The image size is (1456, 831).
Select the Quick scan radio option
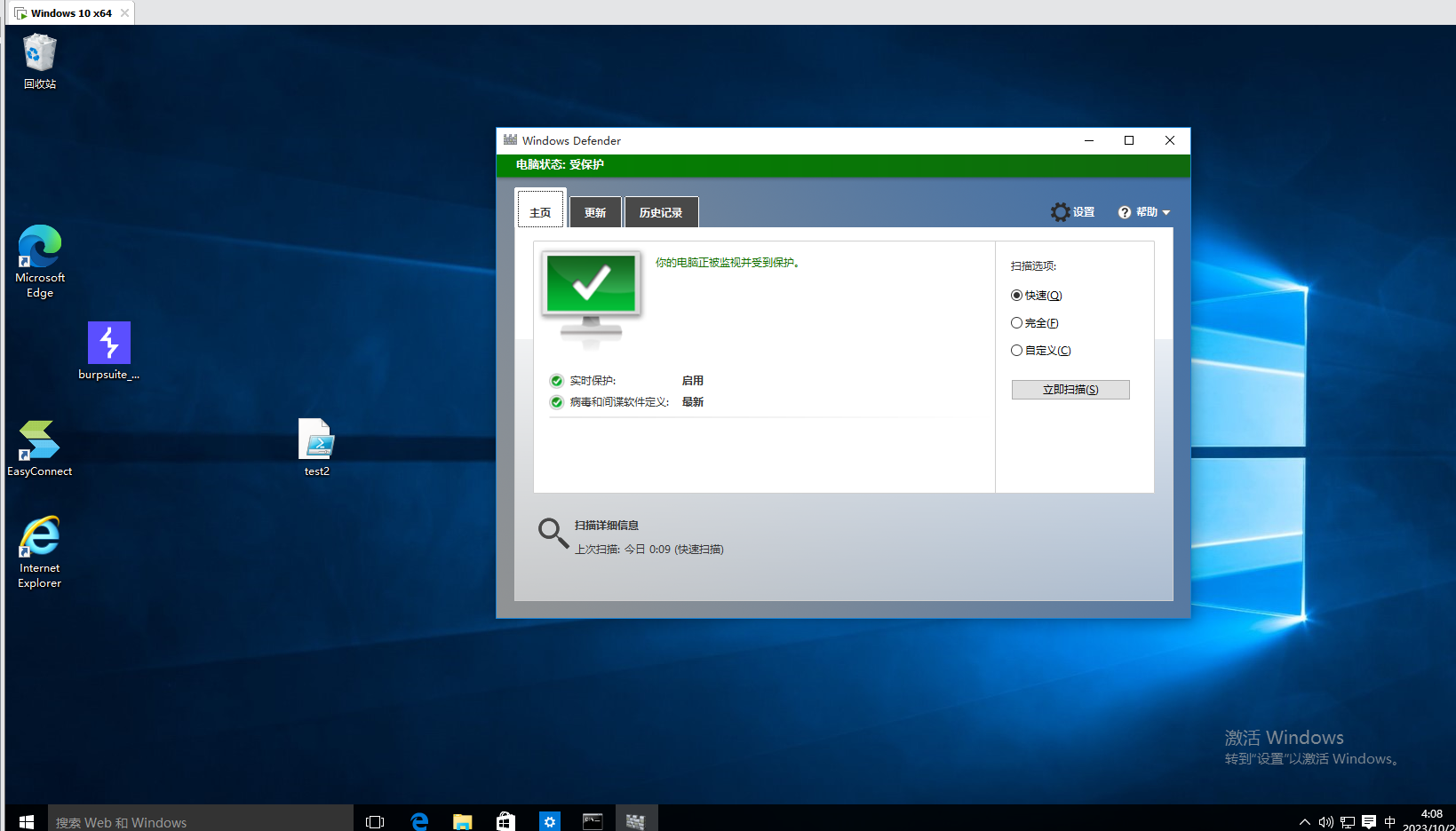pos(1016,296)
